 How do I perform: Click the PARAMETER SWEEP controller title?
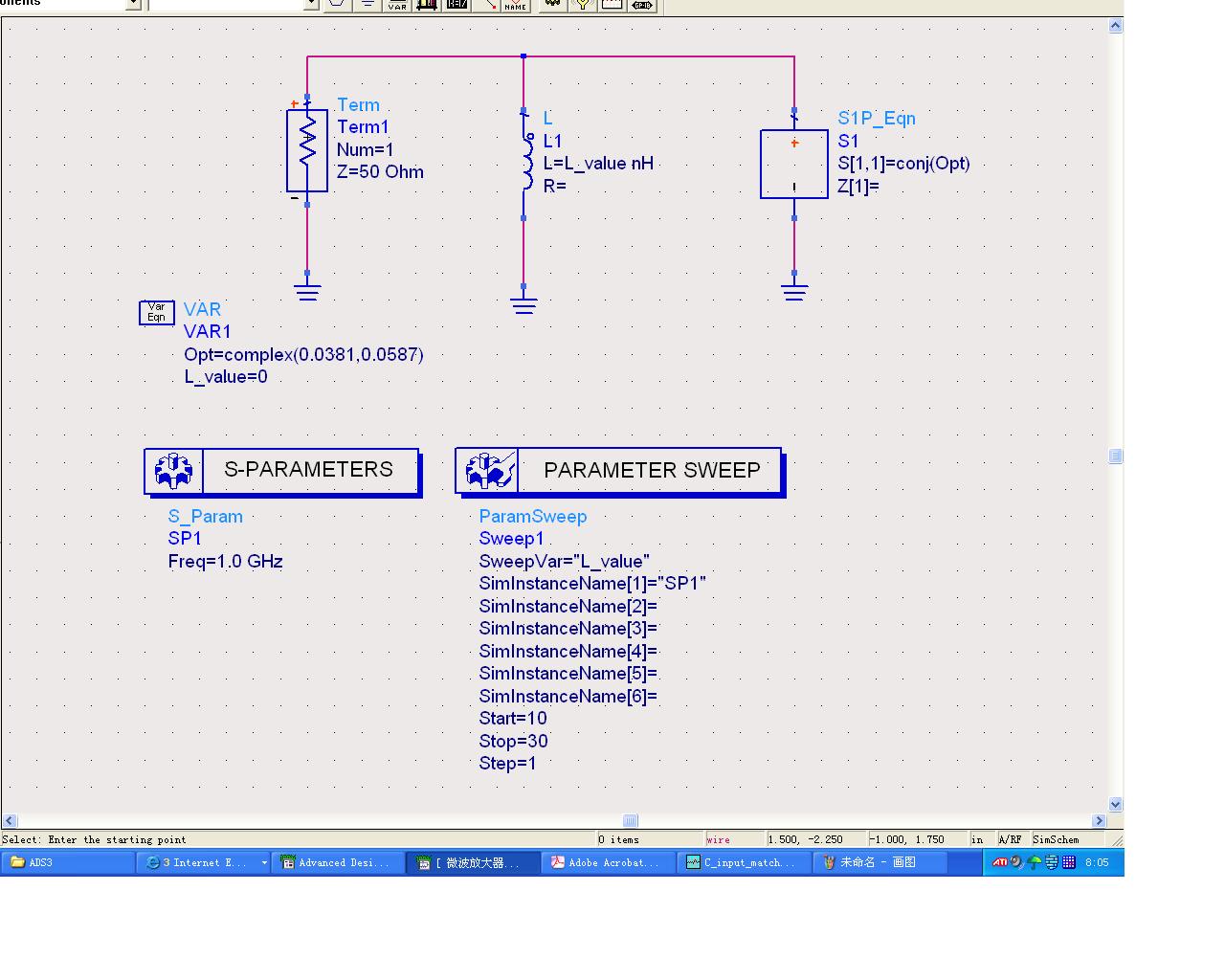(652, 471)
